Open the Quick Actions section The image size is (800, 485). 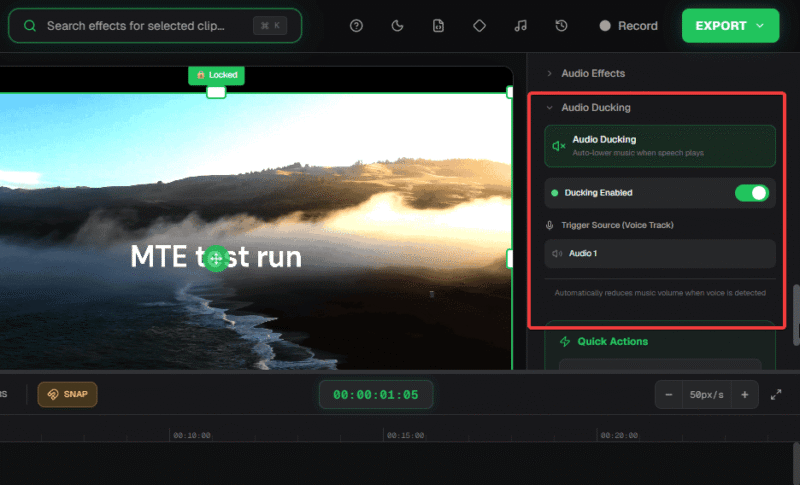click(x=612, y=342)
